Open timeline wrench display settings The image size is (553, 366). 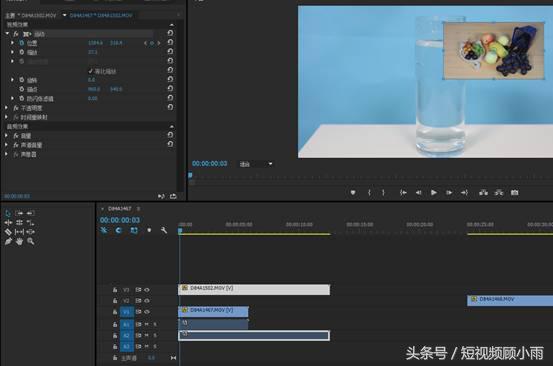click(x=164, y=230)
